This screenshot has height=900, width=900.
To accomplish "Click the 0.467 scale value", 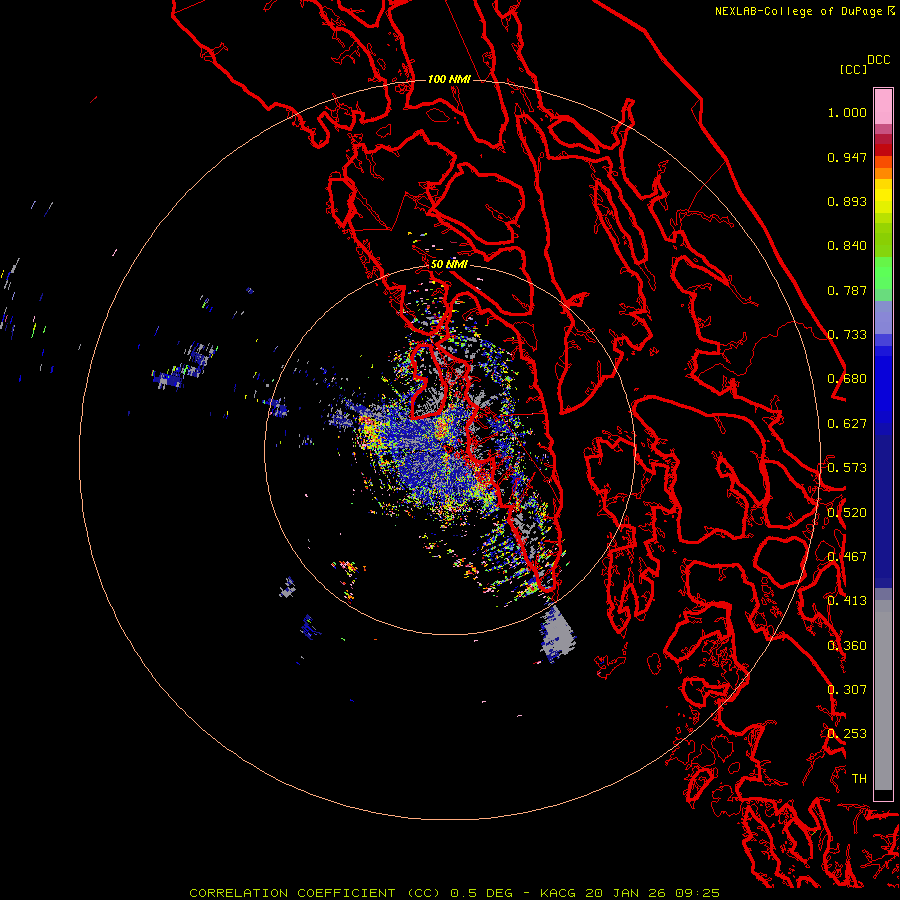I will (x=847, y=557).
